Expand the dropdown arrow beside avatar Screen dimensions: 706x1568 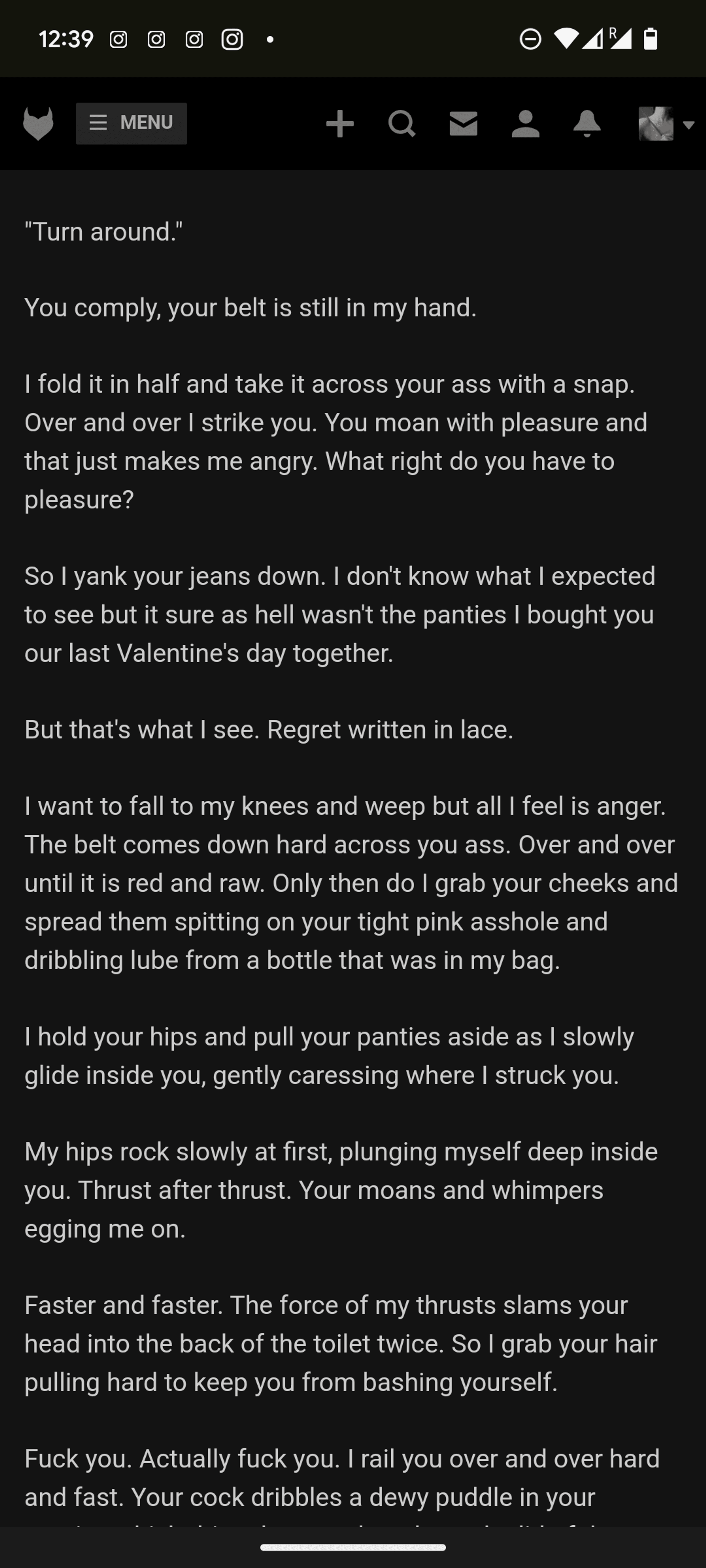pyautogui.click(x=689, y=125)
